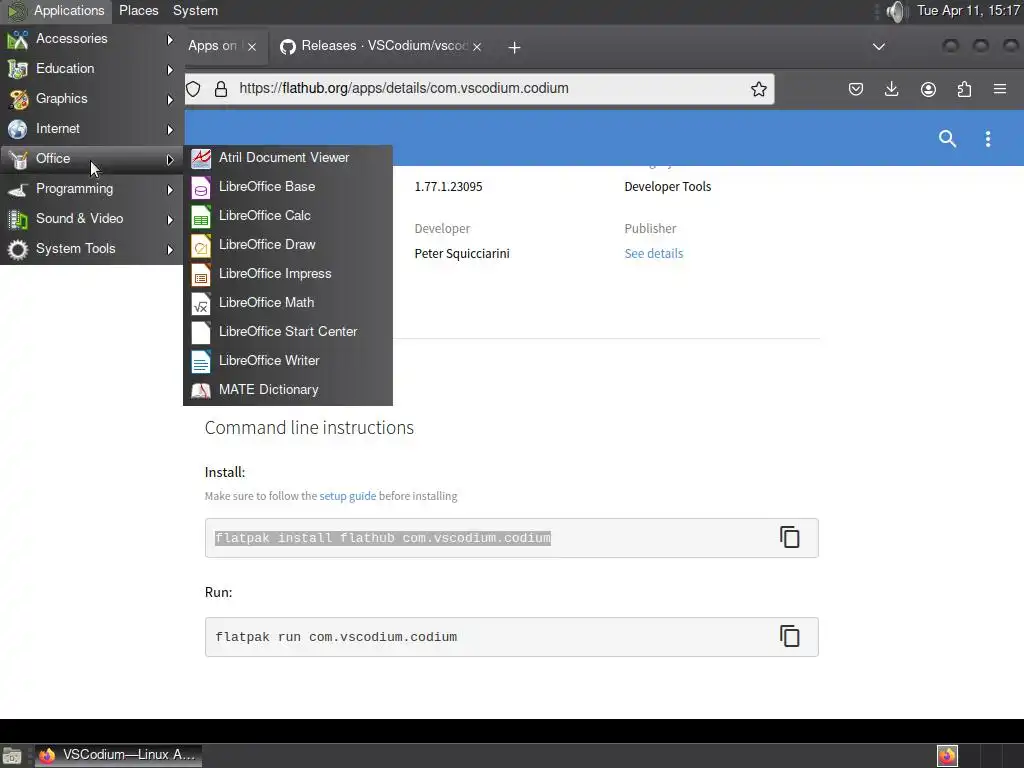The width and height of the screenshot is (1024, 768).
Task: Click the Office category in Applications menu
Action: [91, 159]
